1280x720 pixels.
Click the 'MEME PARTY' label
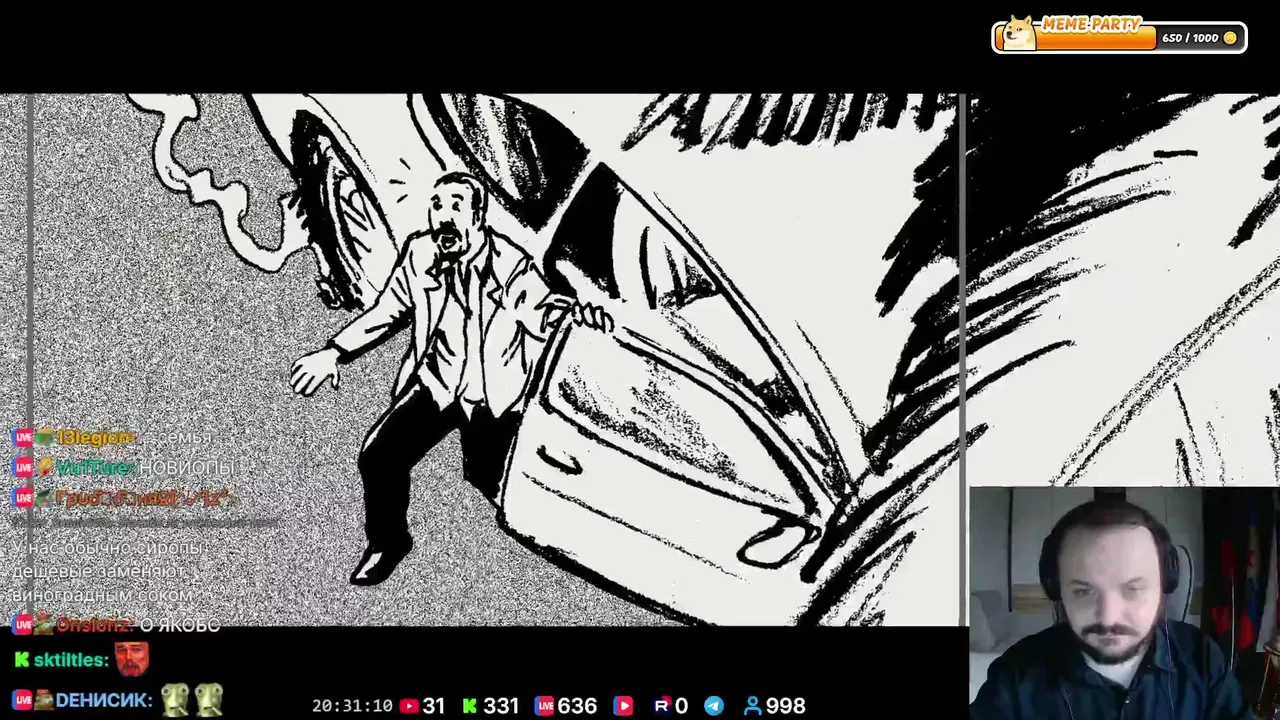1091,25
